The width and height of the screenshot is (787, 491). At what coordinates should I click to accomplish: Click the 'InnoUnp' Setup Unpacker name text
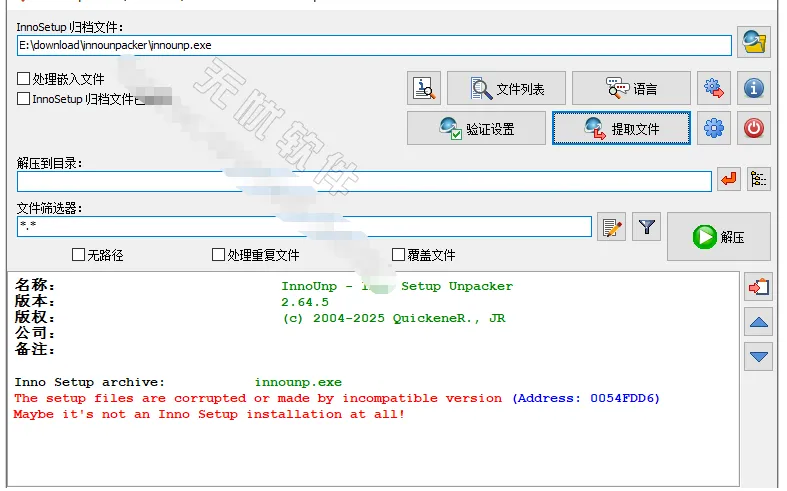pyautogui.click(x=397, y=286)
